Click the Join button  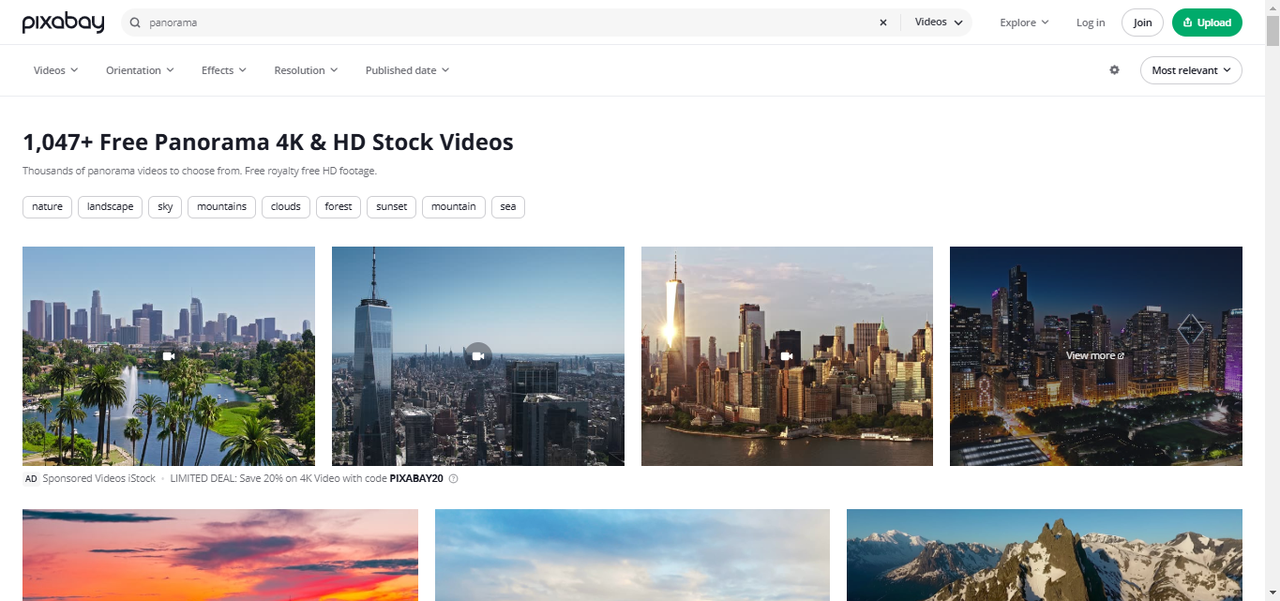pyautogui.click(x=1142, y=22)
